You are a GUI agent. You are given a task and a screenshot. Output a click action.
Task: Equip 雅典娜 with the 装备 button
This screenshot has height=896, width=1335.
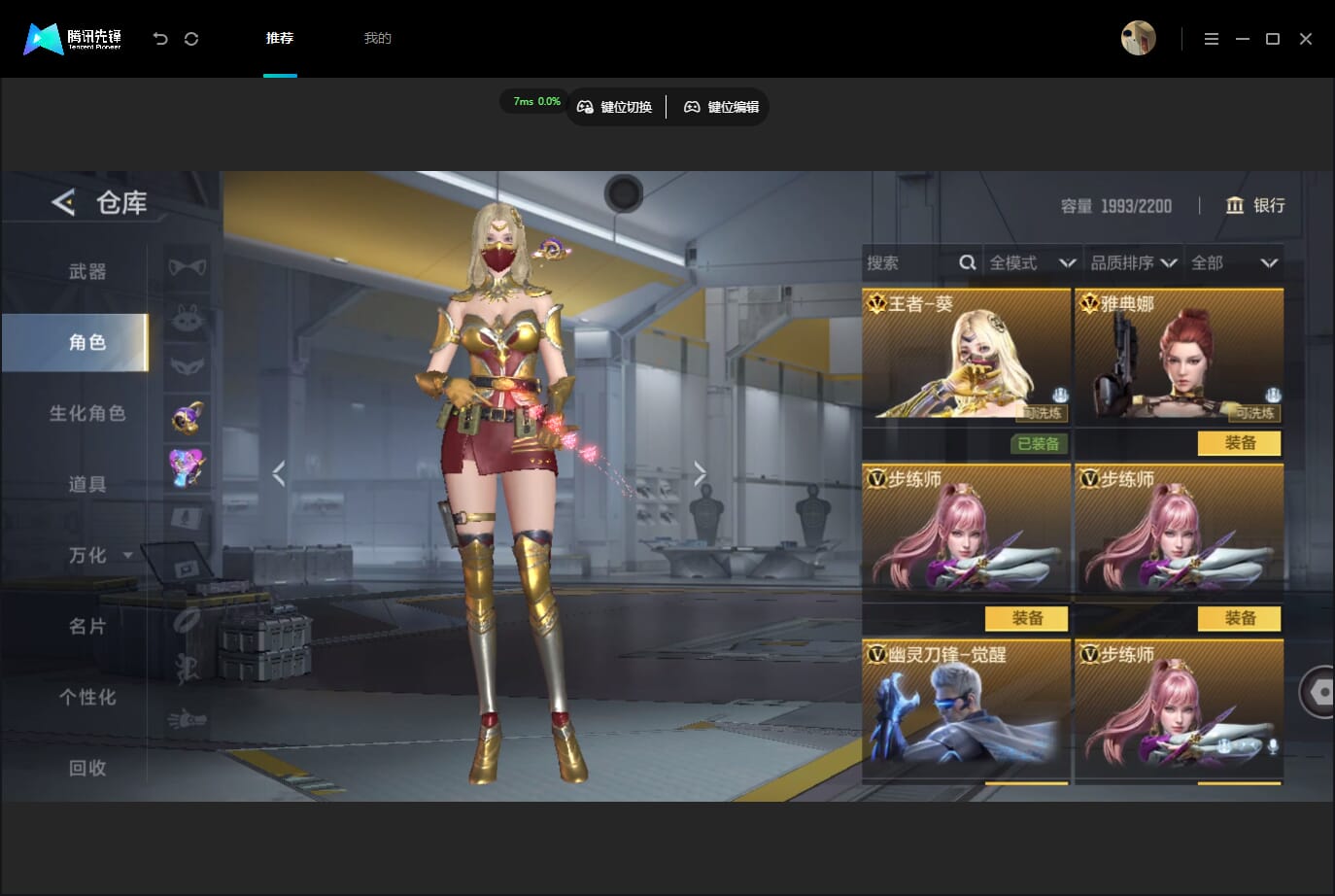[1240, 443]
